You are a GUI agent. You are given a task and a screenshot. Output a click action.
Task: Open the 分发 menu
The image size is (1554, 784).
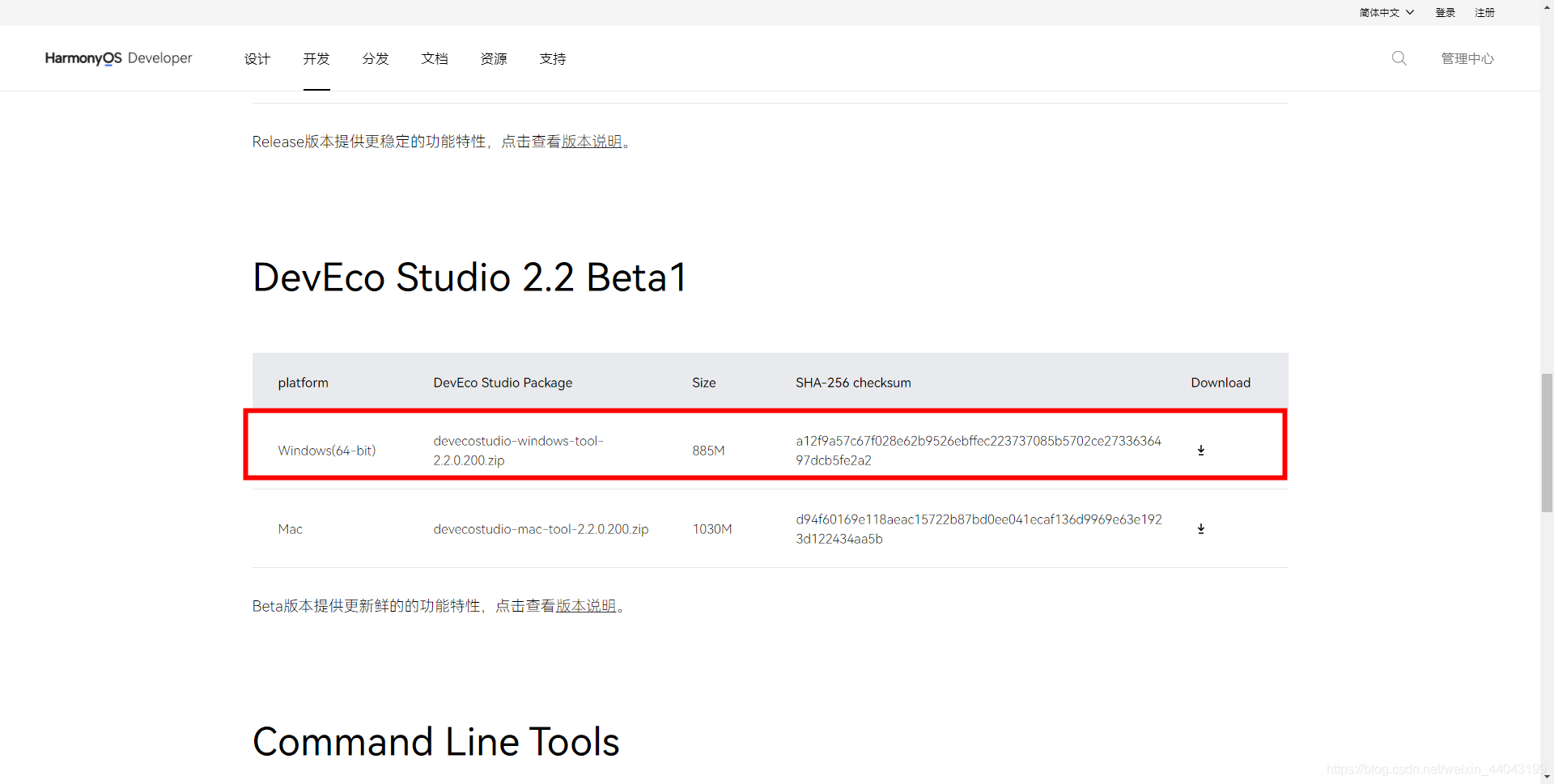[x=376, y=58]
